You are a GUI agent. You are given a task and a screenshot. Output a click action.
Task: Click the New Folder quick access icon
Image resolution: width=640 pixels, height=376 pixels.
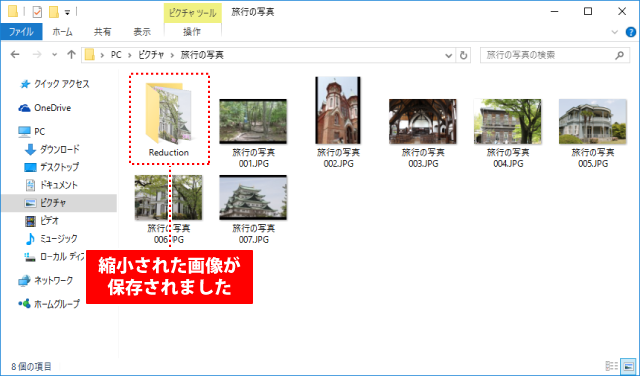[54, 12]
